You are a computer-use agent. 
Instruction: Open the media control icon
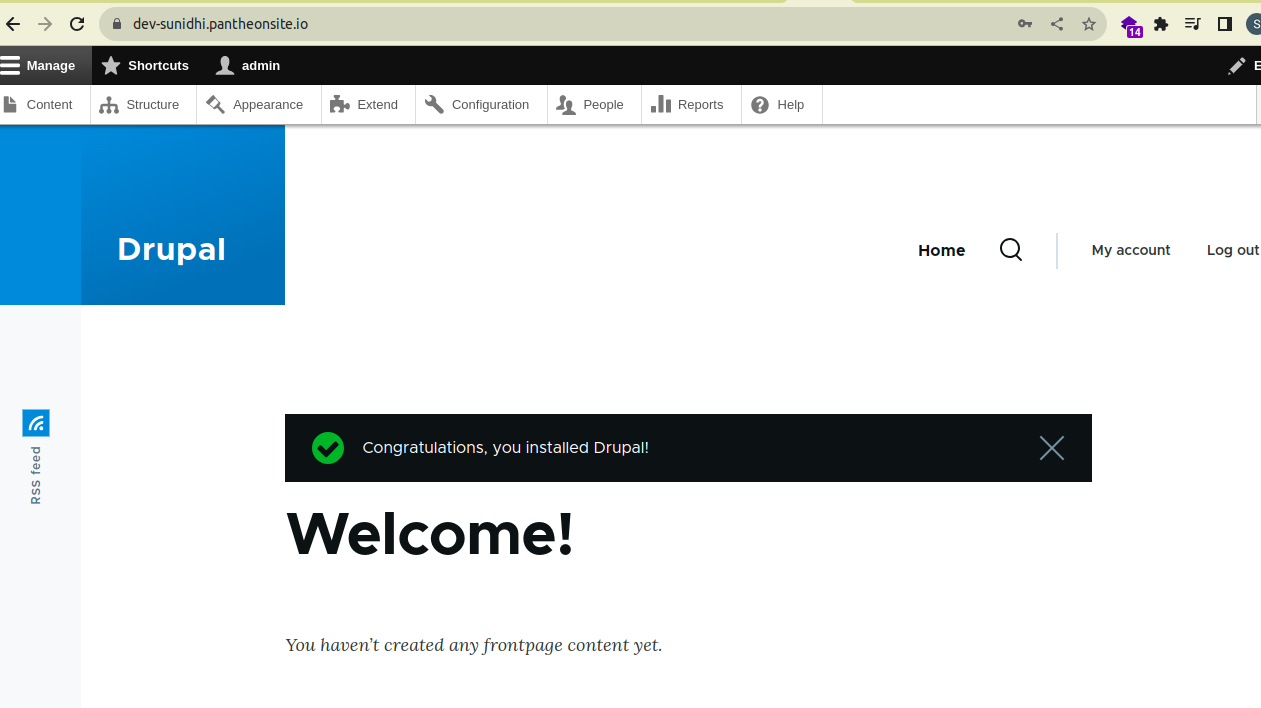(x=1193, y=24)
